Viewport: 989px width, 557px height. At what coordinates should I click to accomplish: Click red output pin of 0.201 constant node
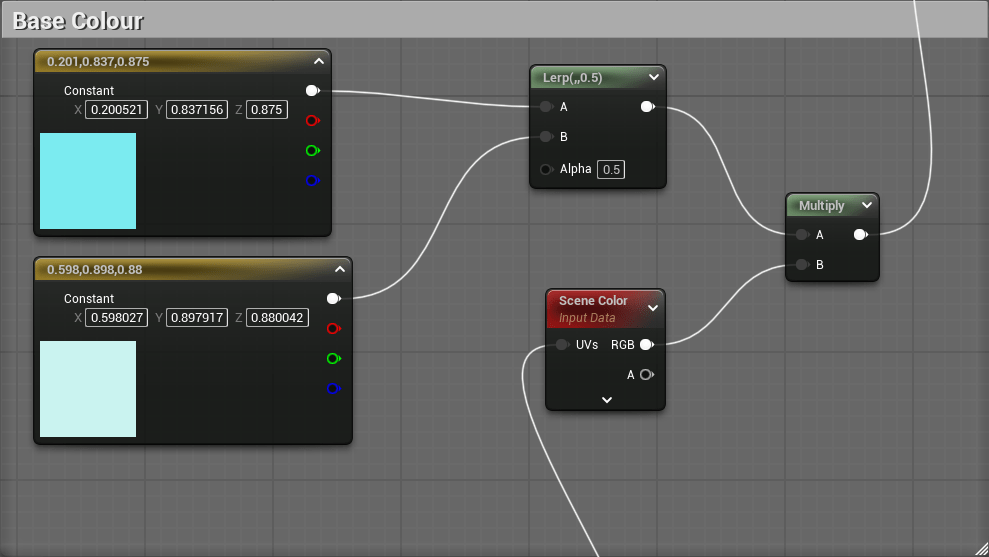(312, 121)
